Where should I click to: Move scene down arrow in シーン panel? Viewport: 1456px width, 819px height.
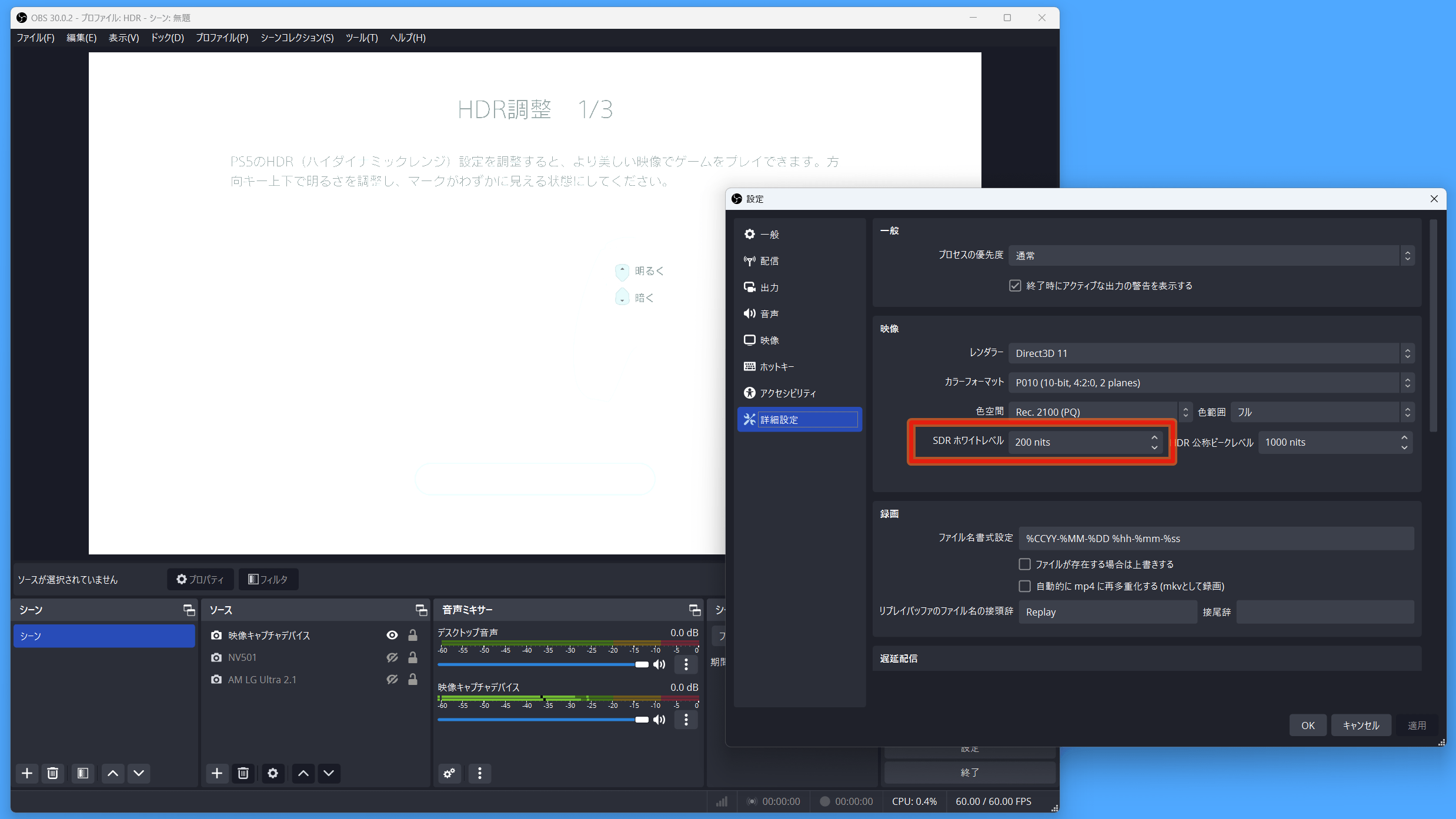(x=139, y=773)
